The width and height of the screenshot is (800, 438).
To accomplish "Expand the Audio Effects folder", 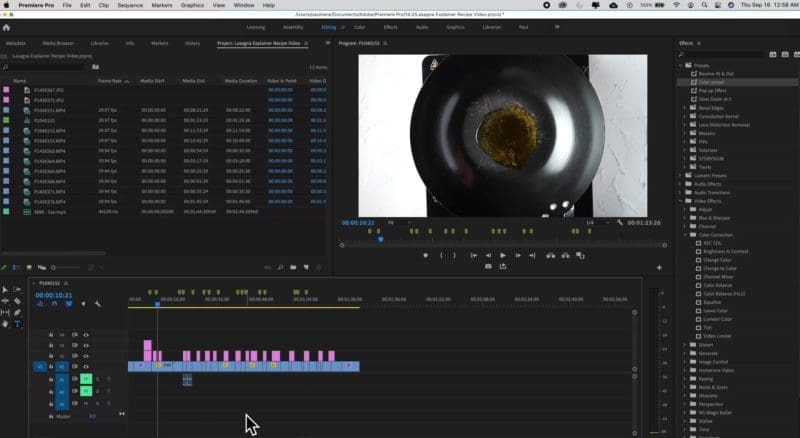I will click(681, 184).
